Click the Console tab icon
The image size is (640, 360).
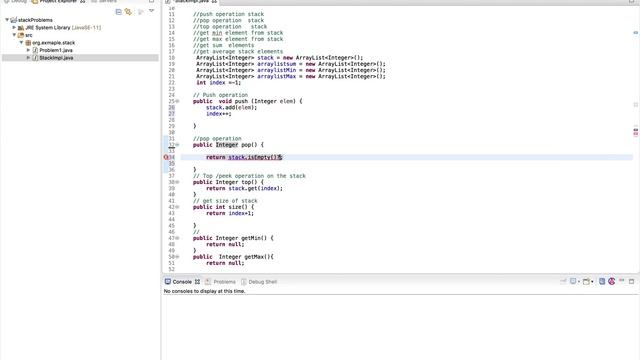(x=168, y=281)
